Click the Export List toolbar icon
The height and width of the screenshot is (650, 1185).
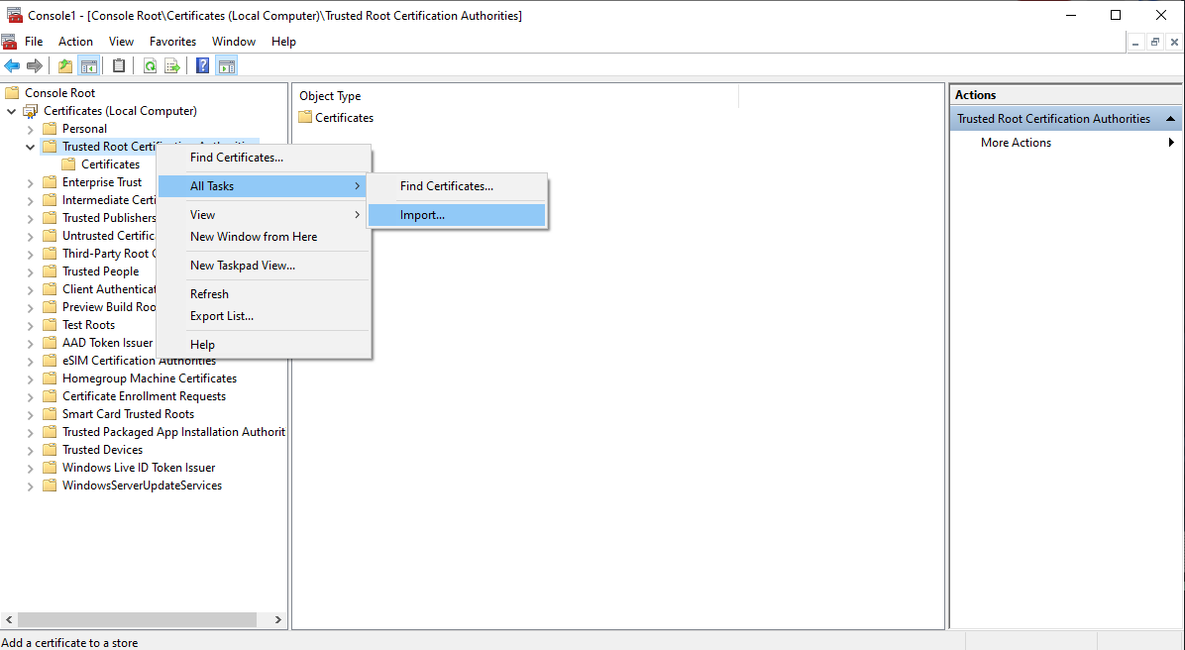click(x=172, y=66)
